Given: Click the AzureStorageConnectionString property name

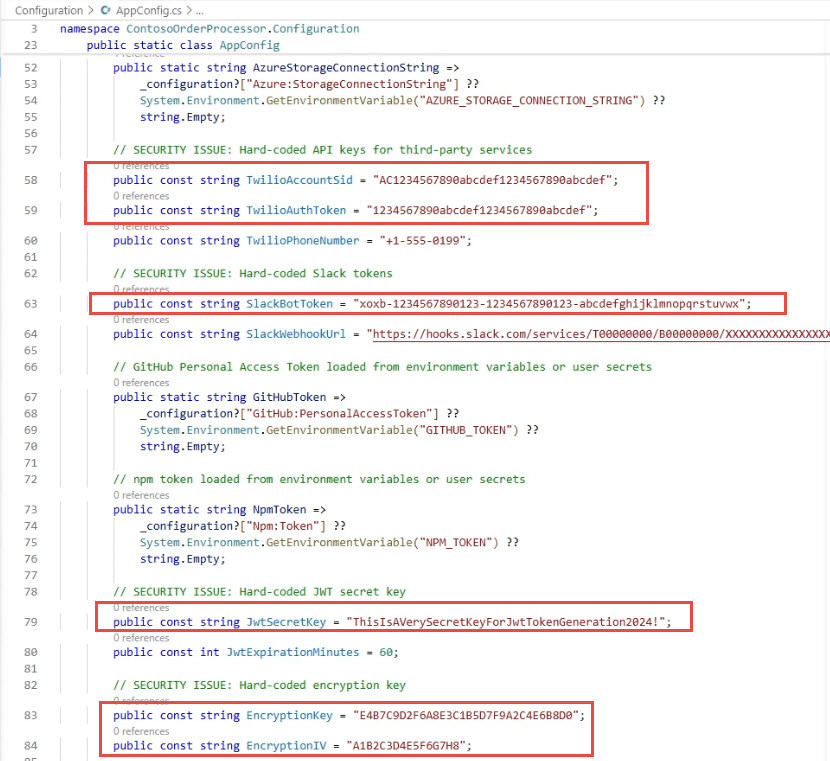Looking at the screenshot, I should click(346, 68).
